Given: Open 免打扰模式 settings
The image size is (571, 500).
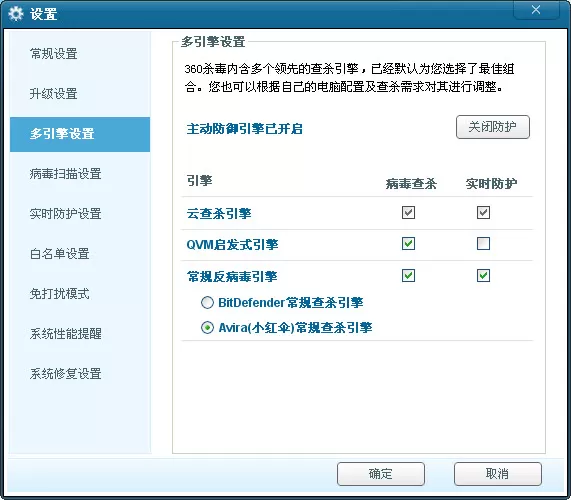Looking at the screenshot, I should [x=60, y=294].
